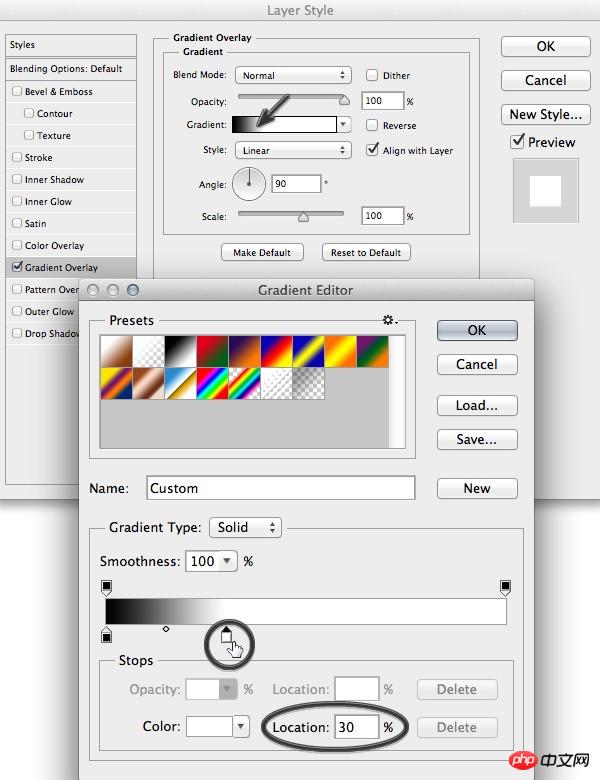
Task: Select the Foreground to Transparent preset swatch
Action: click(148, 352)
